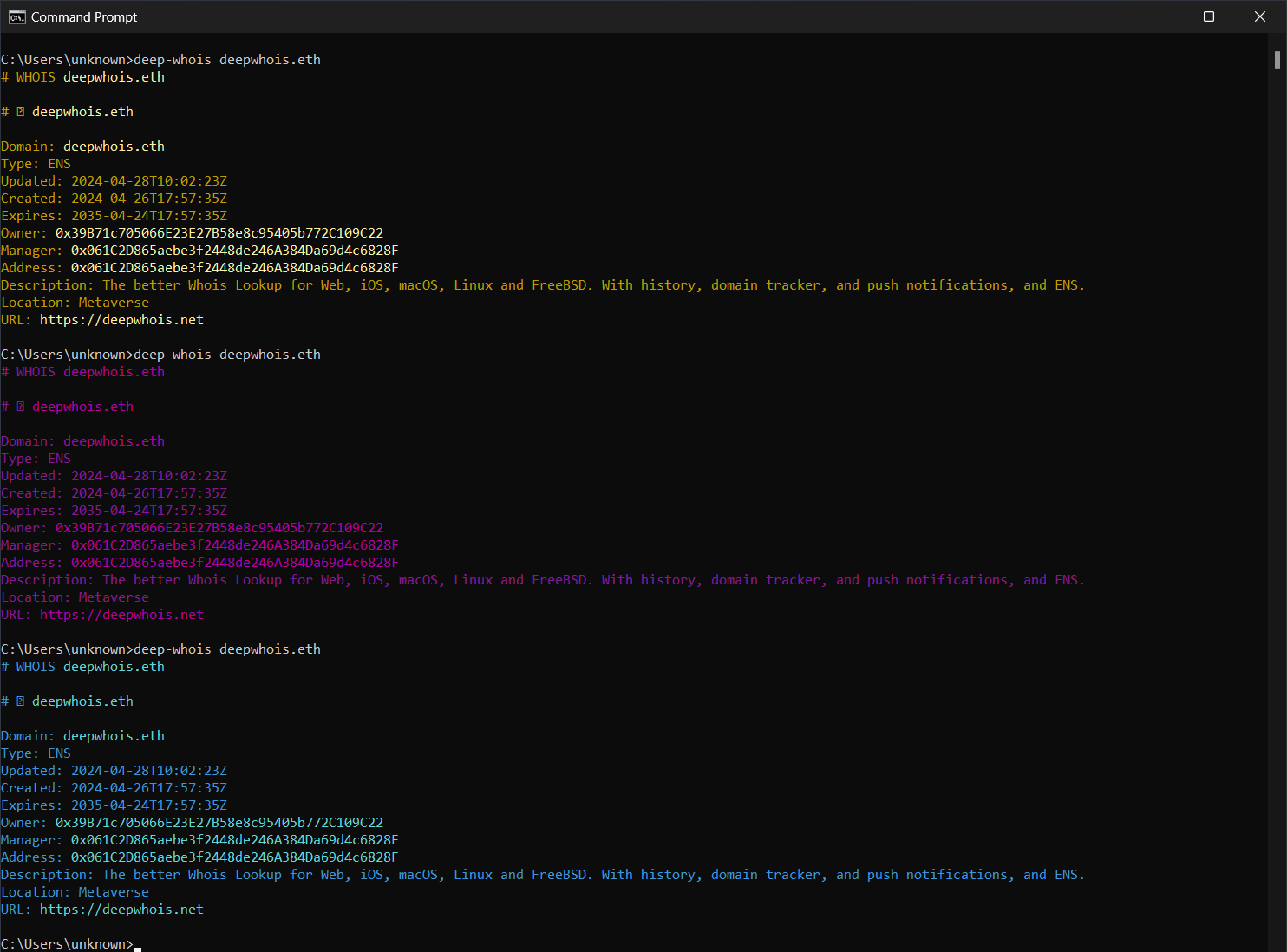Click the C:\Users\unknown> prompt at bottom
Viewport: 1287px width, 952px height.
tap(67, 943)
